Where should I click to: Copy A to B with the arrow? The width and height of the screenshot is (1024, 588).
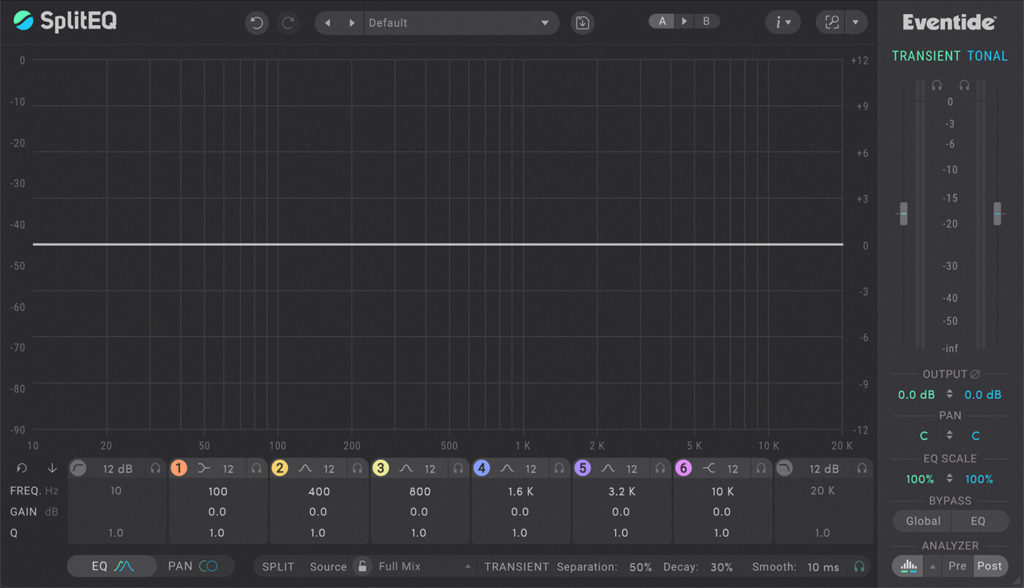(684, 21)
